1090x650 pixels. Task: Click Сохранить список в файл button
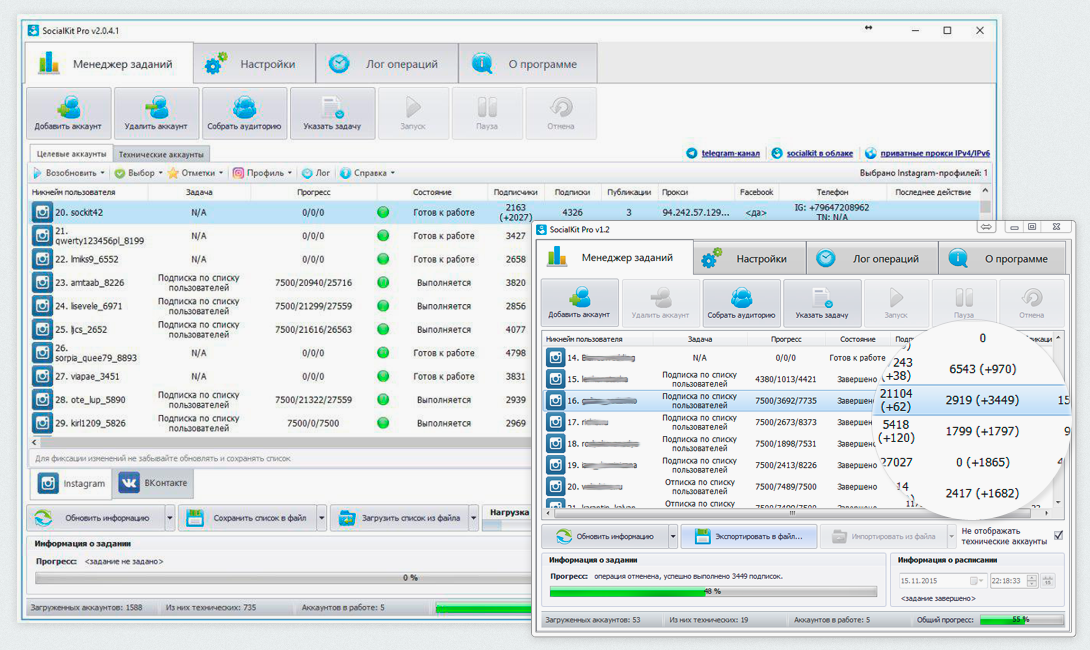247,518
